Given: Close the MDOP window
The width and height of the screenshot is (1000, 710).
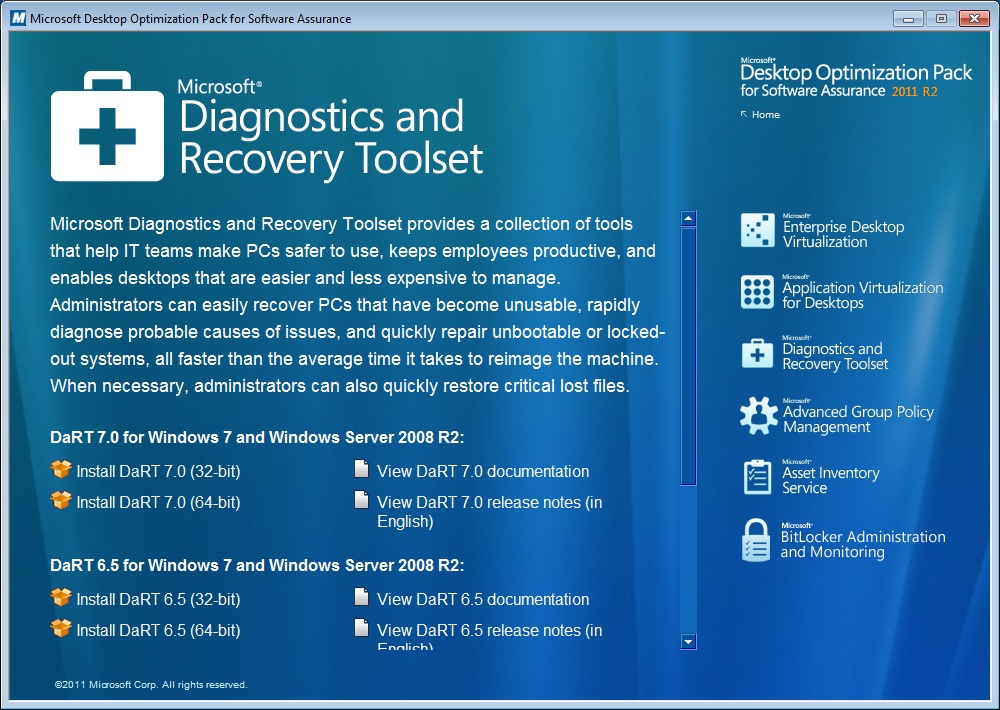Looking at the screenshot, I should pyautogui.click(x=974, y=18).
